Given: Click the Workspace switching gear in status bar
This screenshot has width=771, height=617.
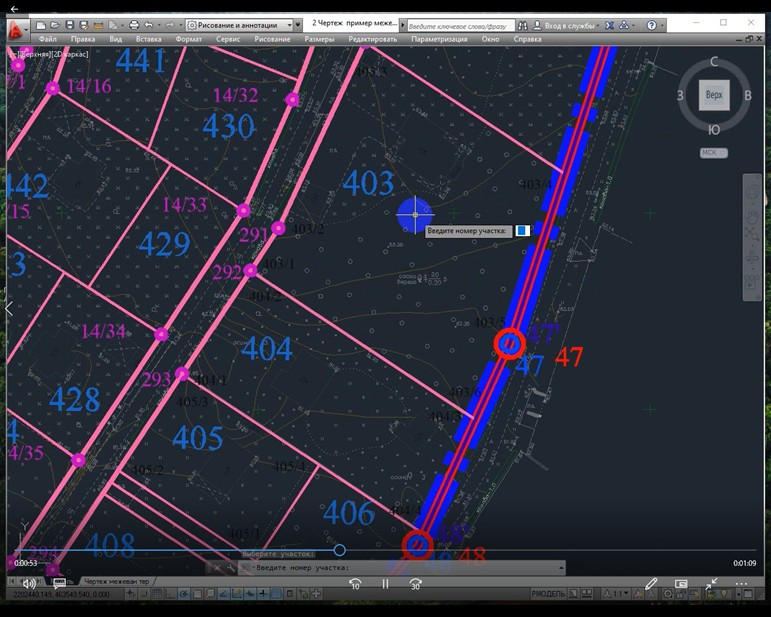Looking at the screenshot, I should pyautogui.click(x=668, y=594).
